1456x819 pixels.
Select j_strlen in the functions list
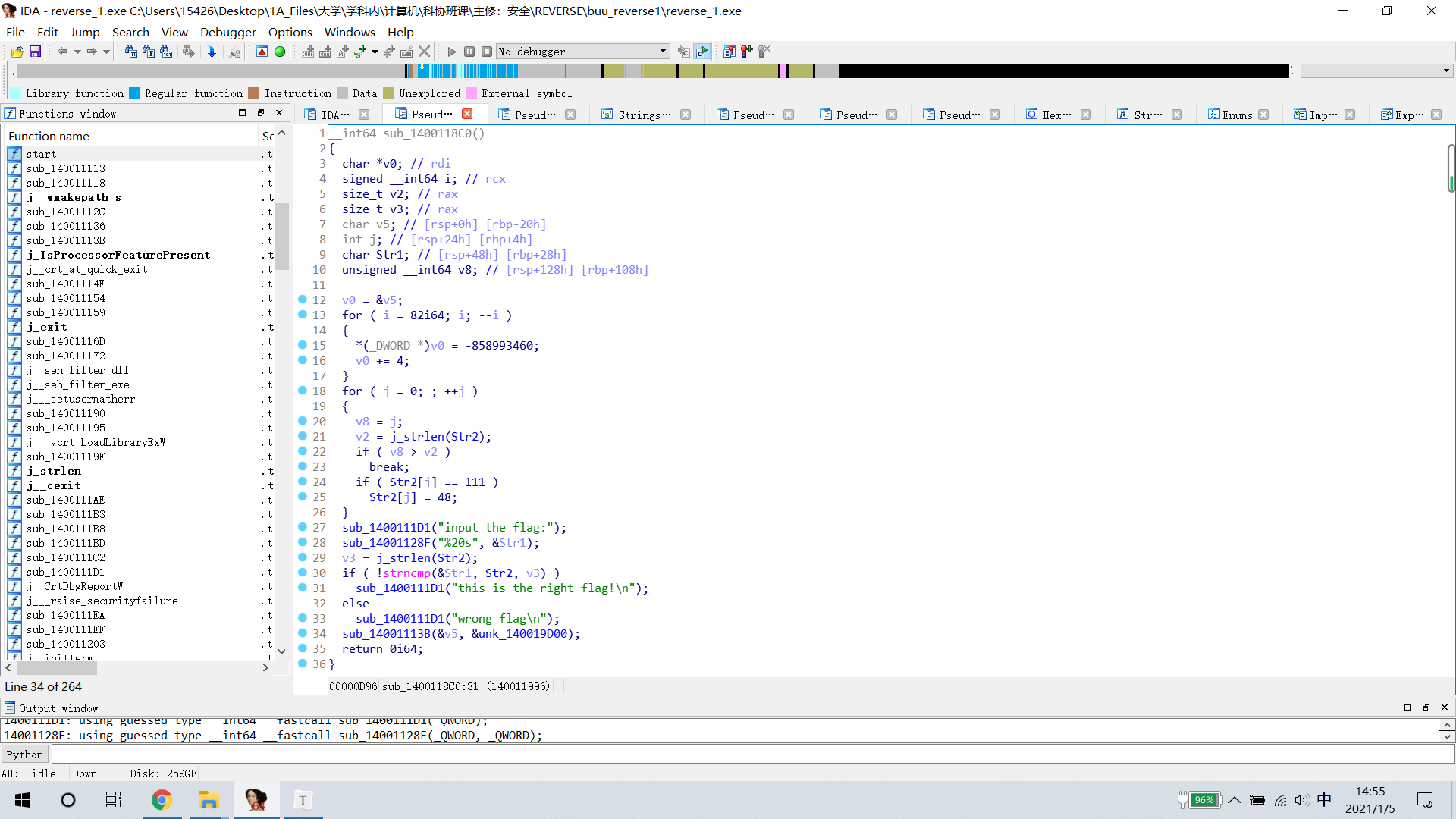53,471
